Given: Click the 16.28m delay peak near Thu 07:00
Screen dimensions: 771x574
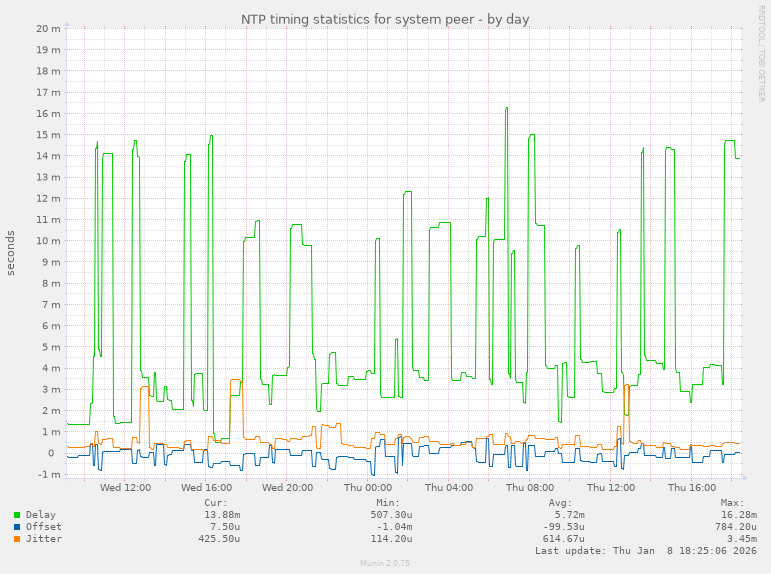Looking at the screenshot, I should point(506,108).
